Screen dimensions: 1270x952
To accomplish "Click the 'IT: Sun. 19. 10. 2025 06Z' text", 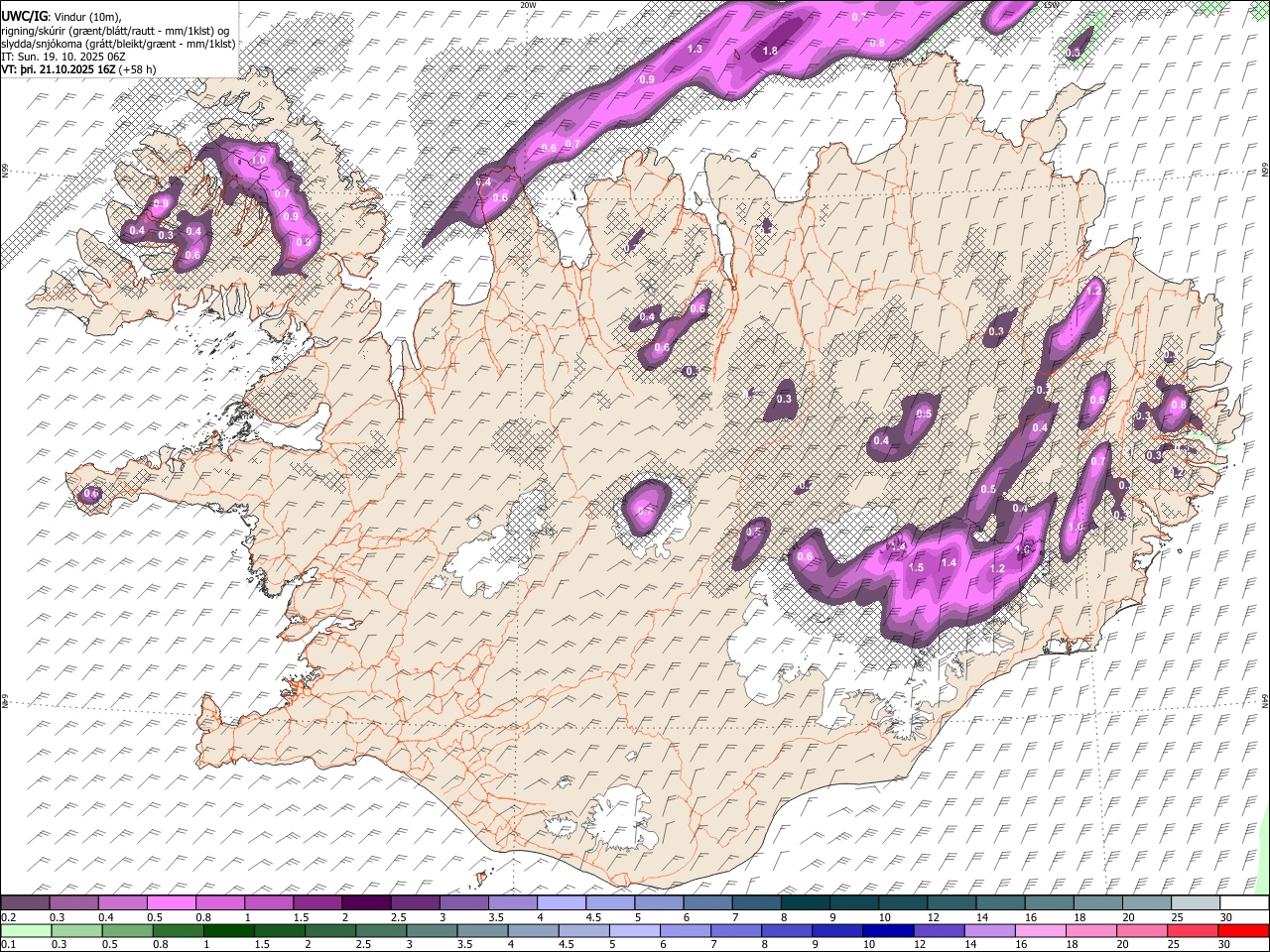I will click(63, 57).
